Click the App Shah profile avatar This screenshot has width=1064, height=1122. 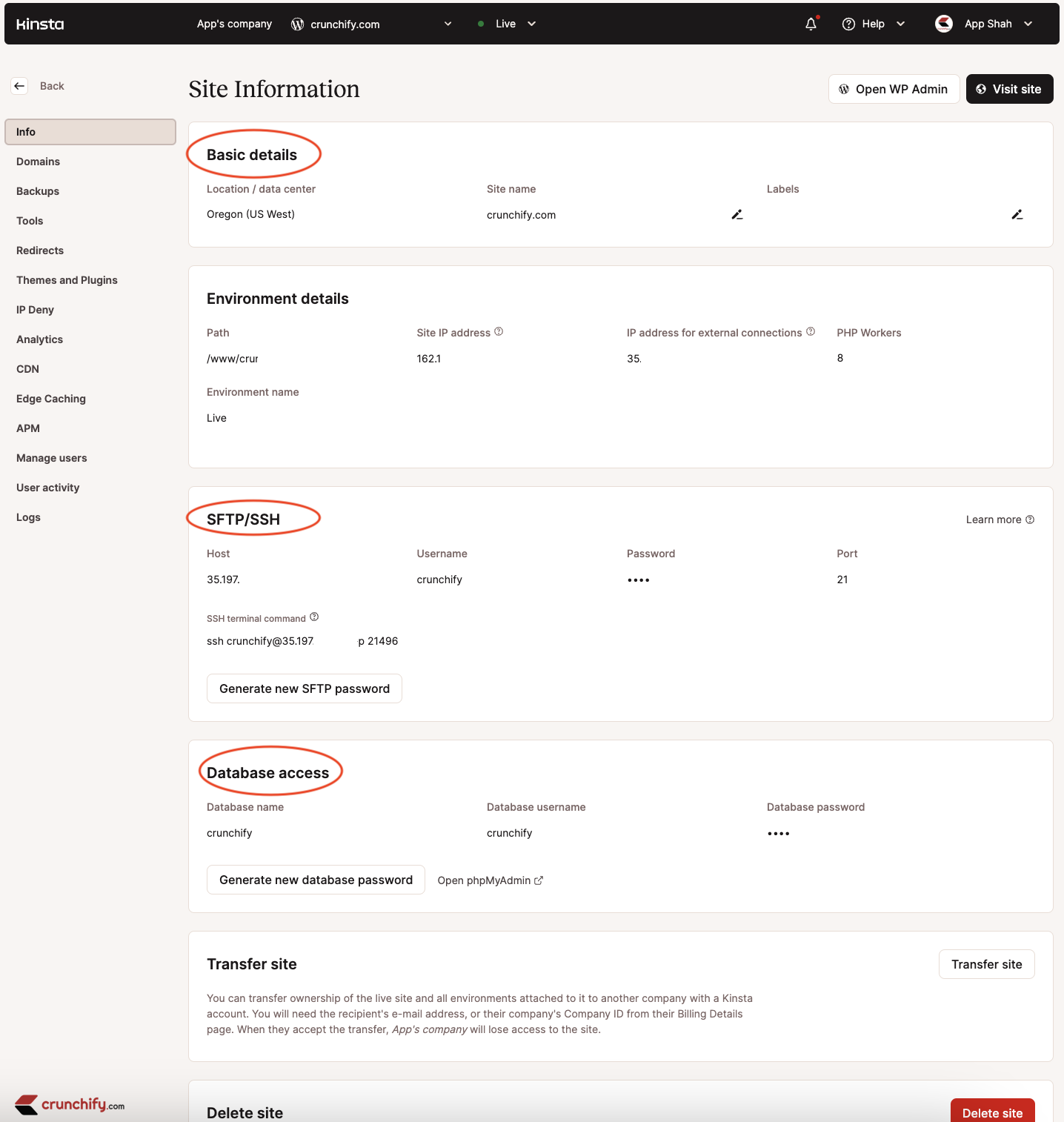(944, 24)
